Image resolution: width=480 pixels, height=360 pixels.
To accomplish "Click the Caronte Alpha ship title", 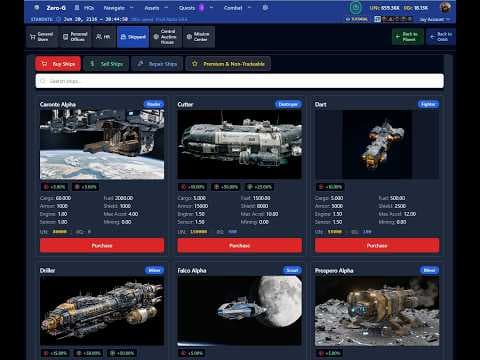I will pyautogui.click(x=58, y=104).
